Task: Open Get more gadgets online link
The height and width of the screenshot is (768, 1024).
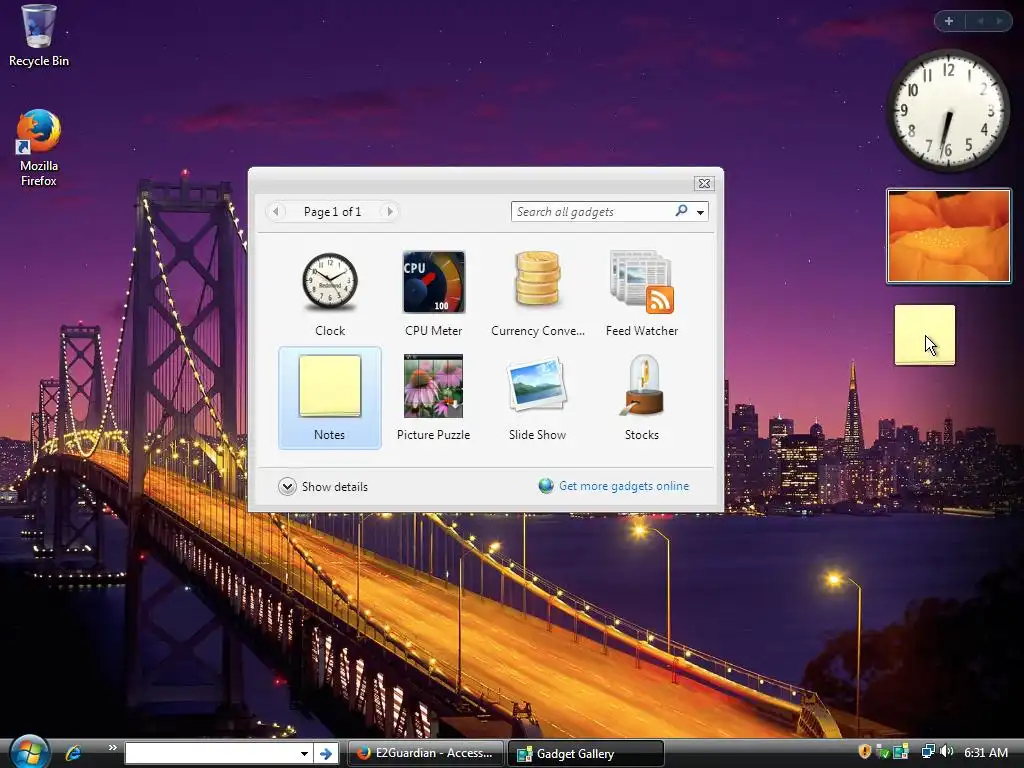Action: click(x=624, y=486)
